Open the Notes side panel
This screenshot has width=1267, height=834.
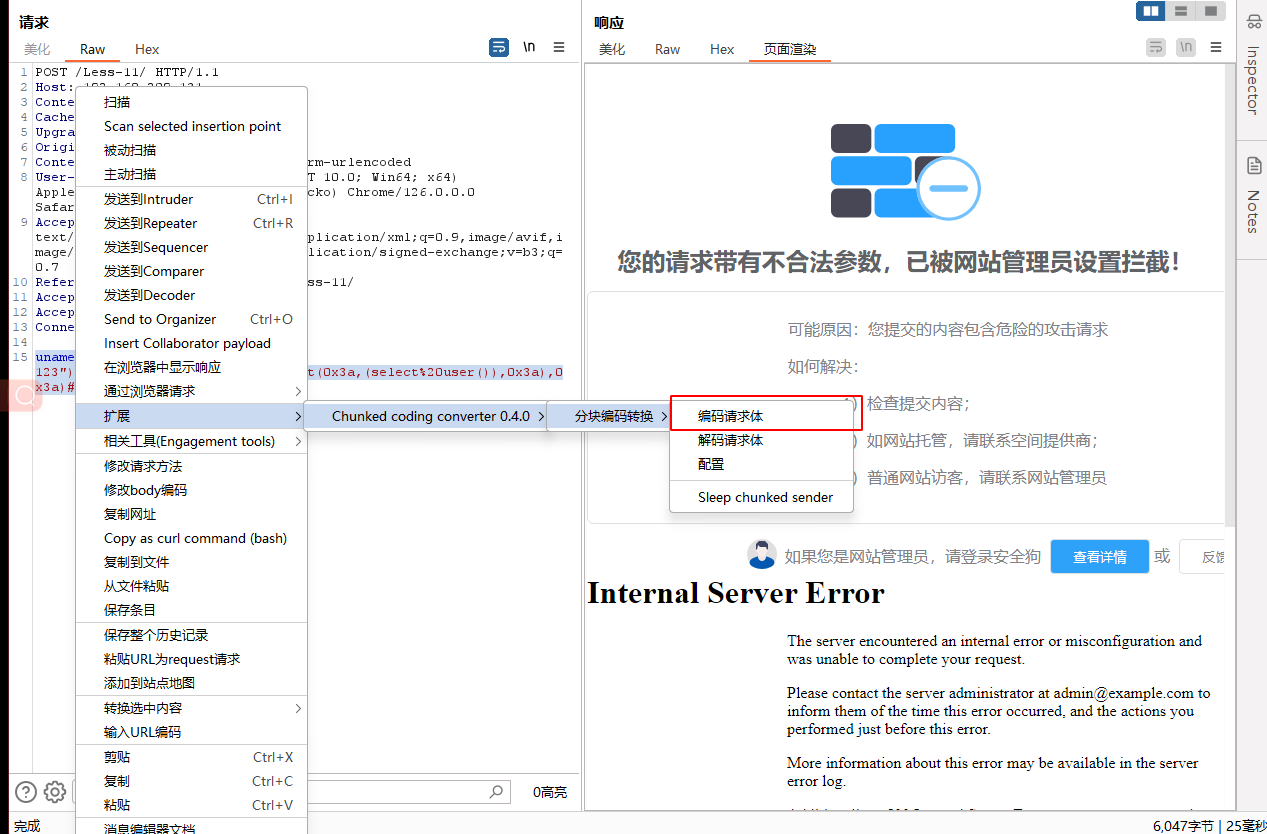[1252, 195]
